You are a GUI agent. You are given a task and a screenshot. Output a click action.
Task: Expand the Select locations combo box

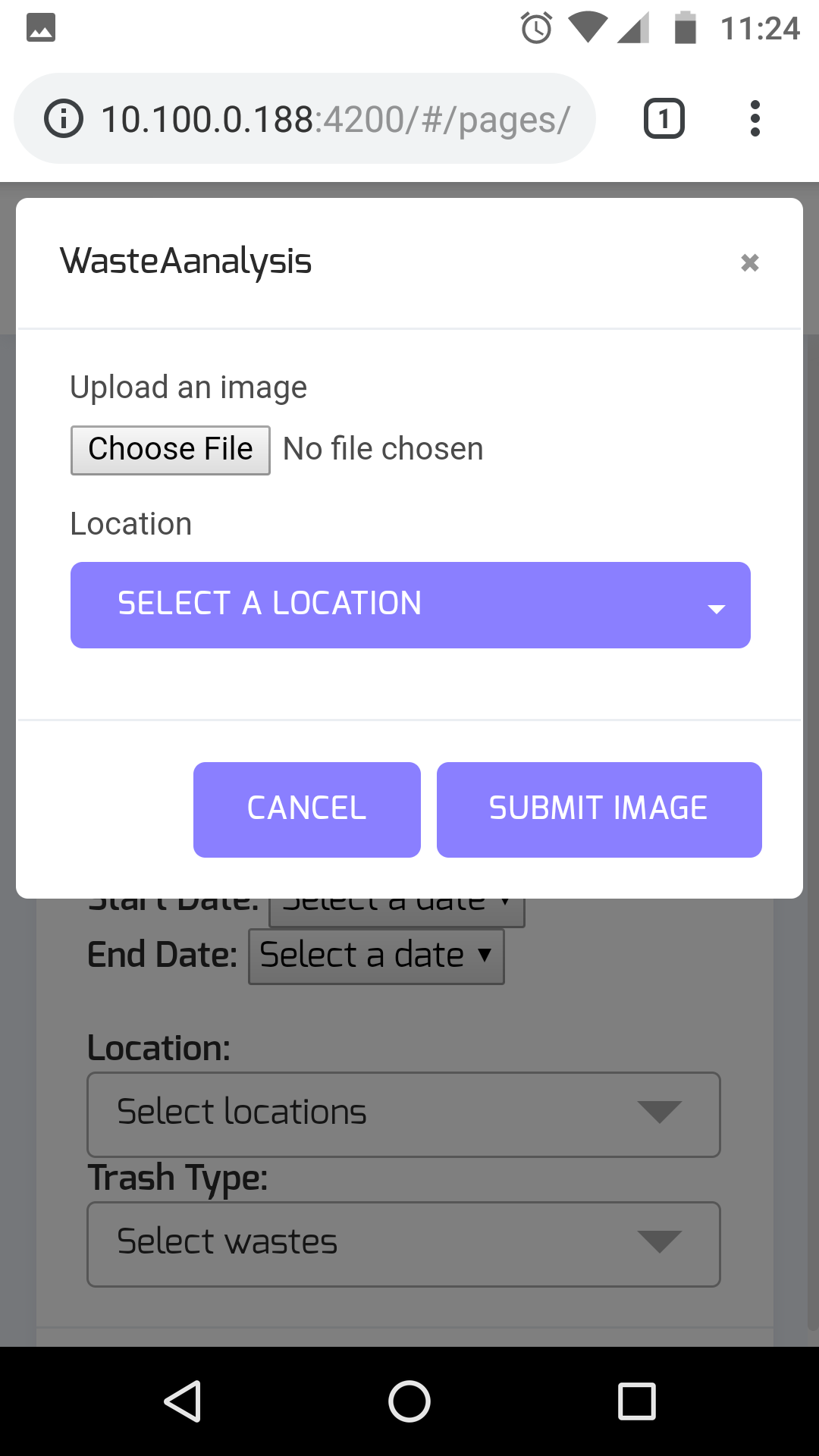[x=403, y=1114]
